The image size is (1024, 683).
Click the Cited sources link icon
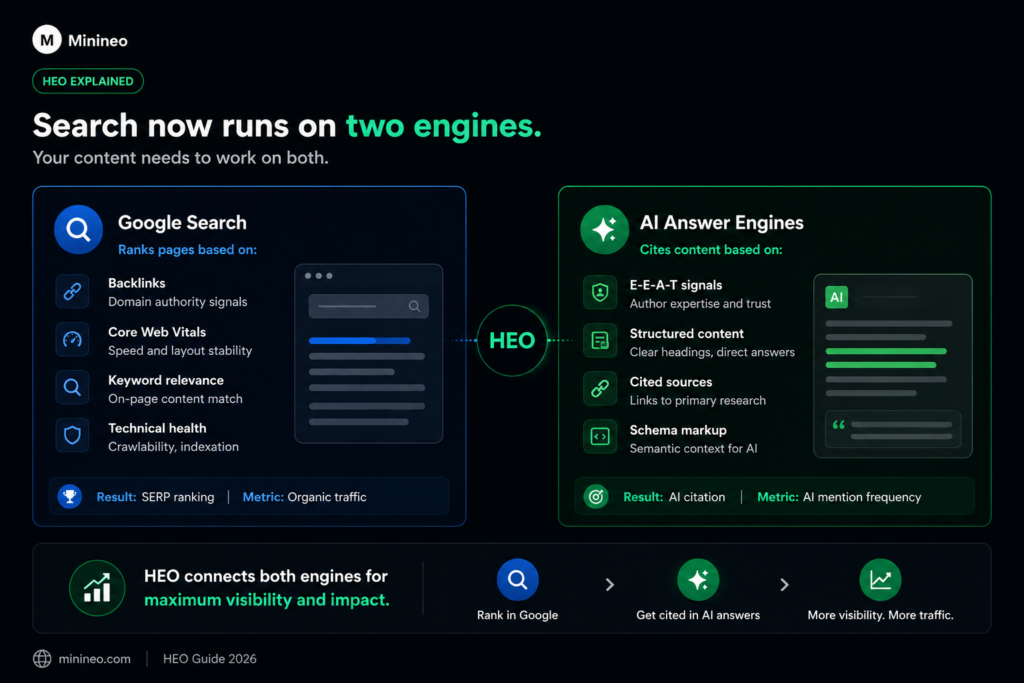point(600,389)
